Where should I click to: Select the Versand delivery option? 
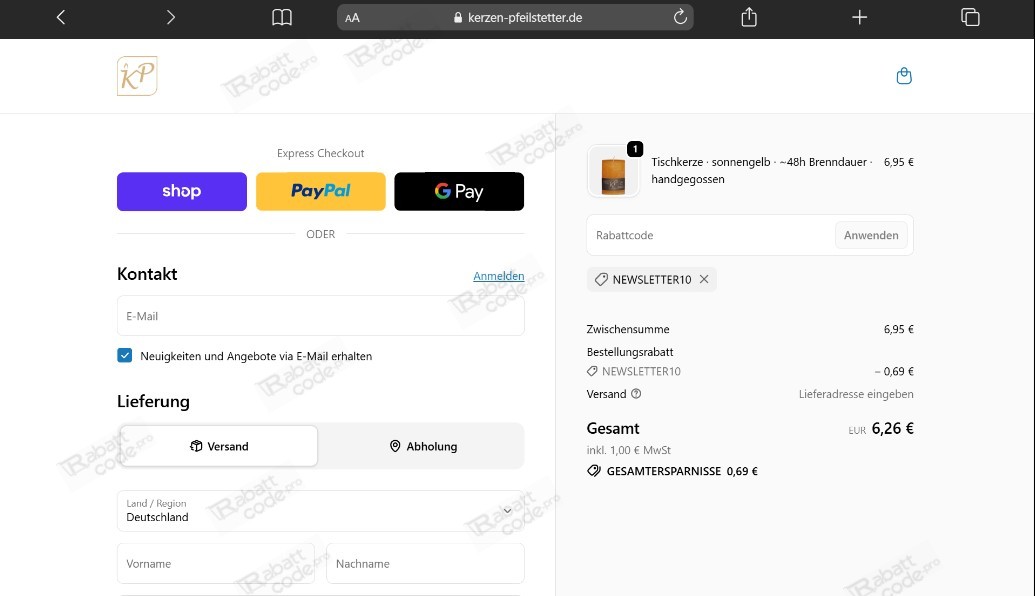219,446
